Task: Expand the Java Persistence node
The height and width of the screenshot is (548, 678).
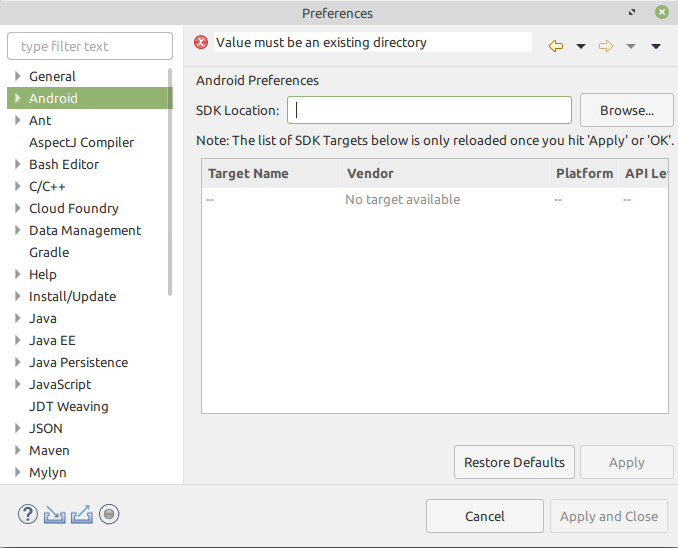Action: (x=17, y=362)
